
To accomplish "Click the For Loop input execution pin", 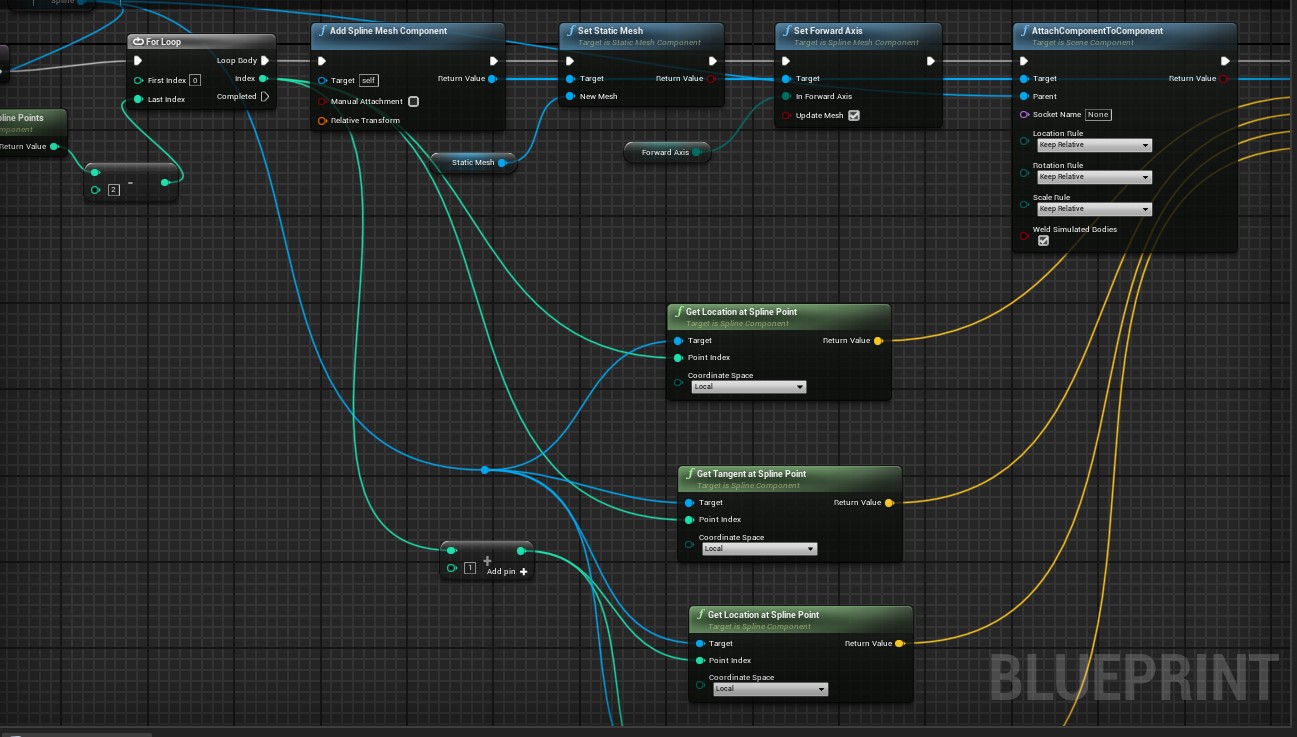I will point(138,61).
